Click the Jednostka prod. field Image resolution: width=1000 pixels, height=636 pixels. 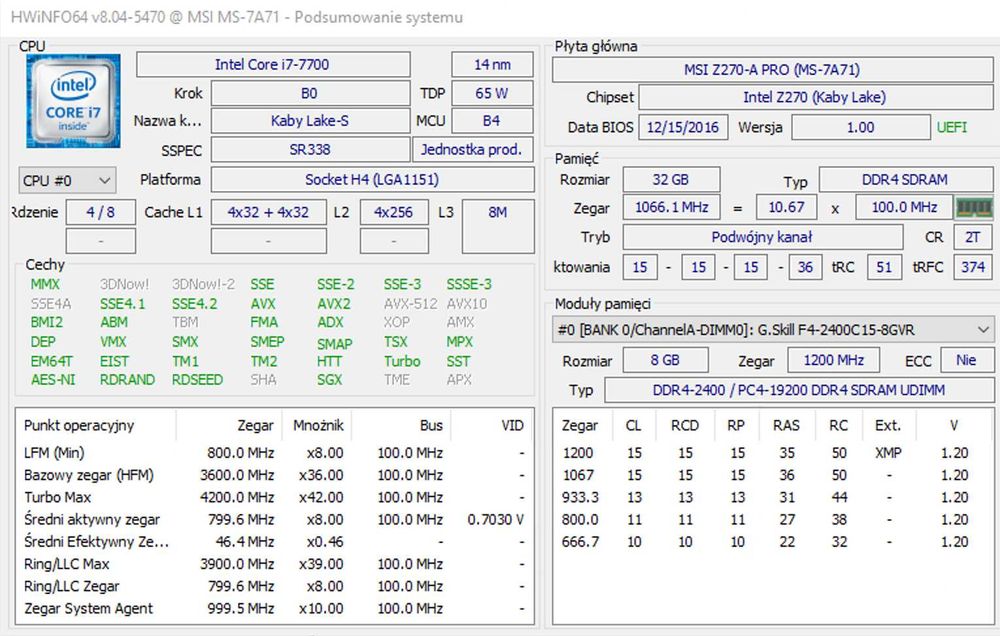(473, 150)
